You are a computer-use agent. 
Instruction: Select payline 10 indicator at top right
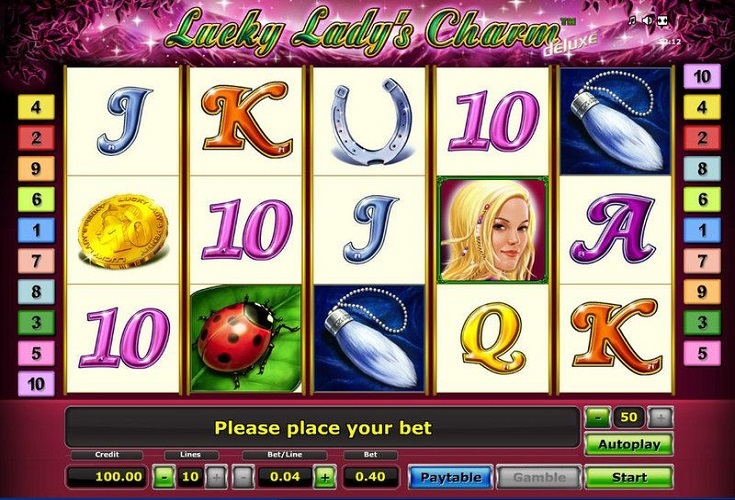pyautogui.click(x=702, y=76)
